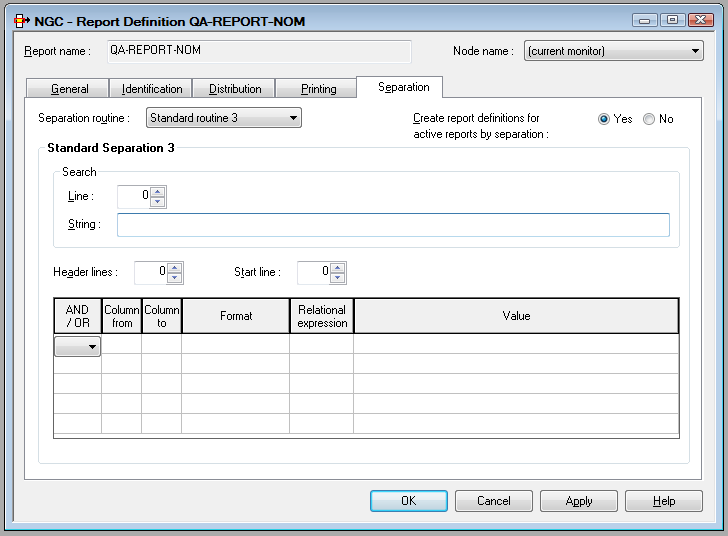Click the Search Line number field
Viewport: 728px width, 536px height.
134,197
